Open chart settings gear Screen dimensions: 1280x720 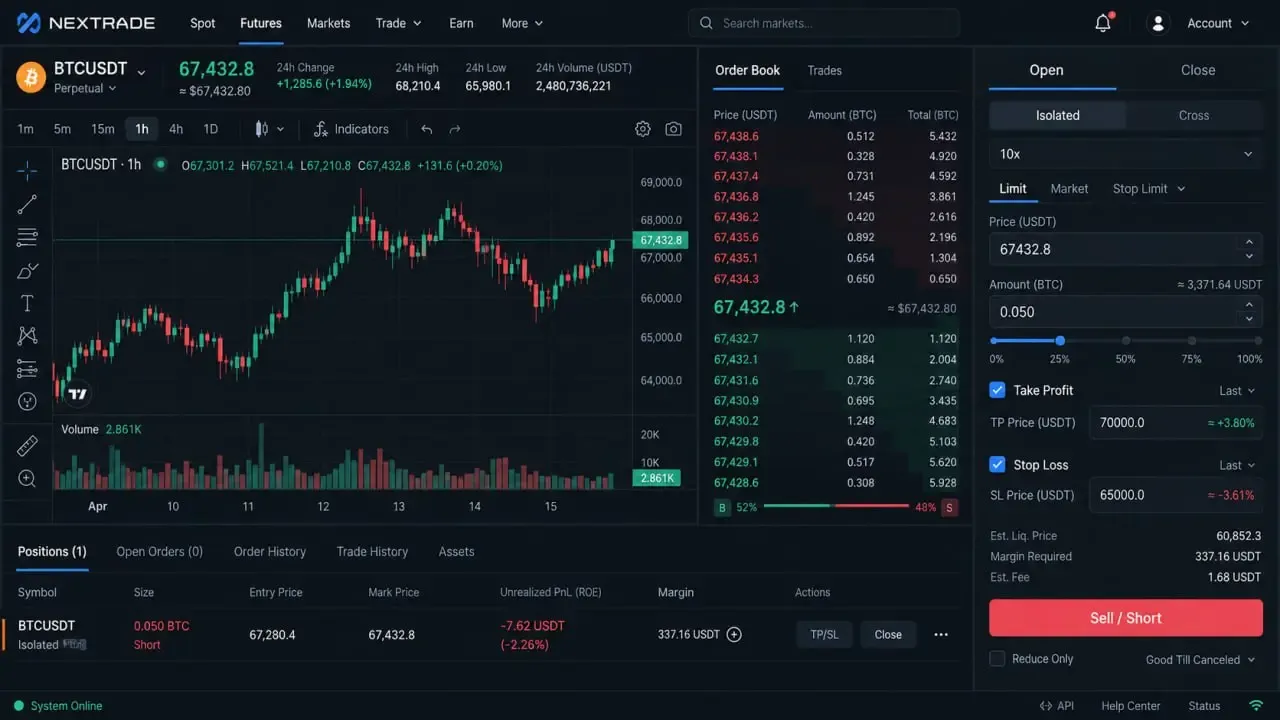643,129
